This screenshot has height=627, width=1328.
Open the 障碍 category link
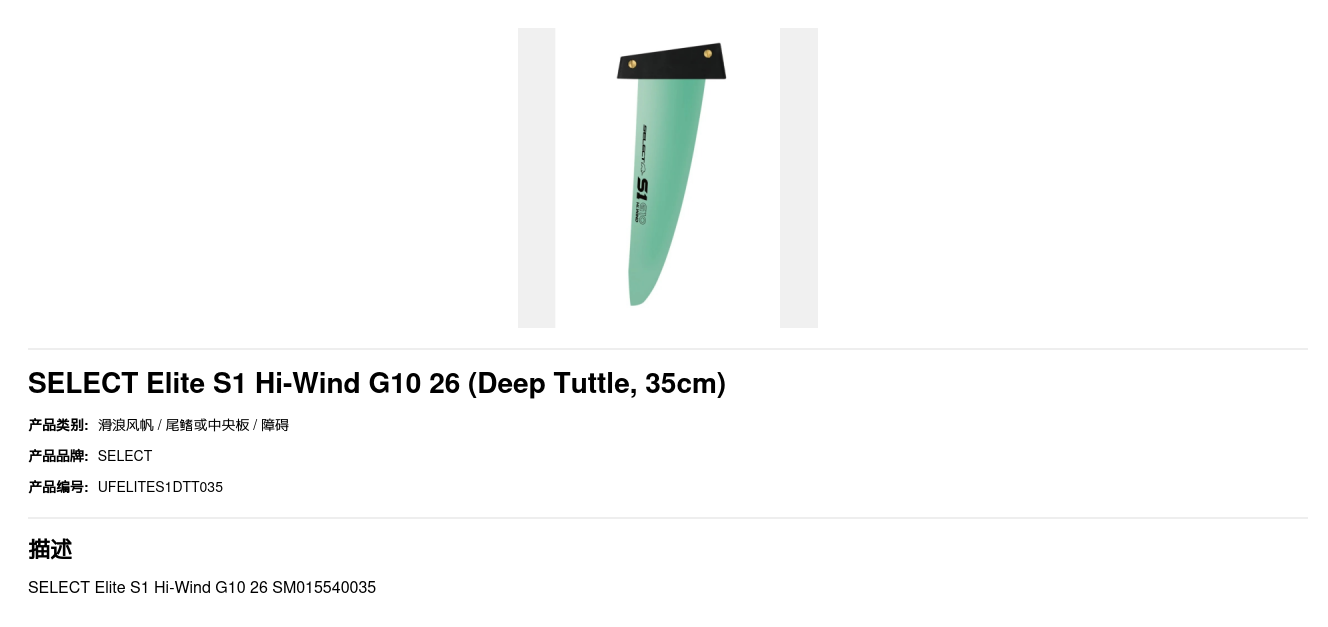tap(275, 425)
